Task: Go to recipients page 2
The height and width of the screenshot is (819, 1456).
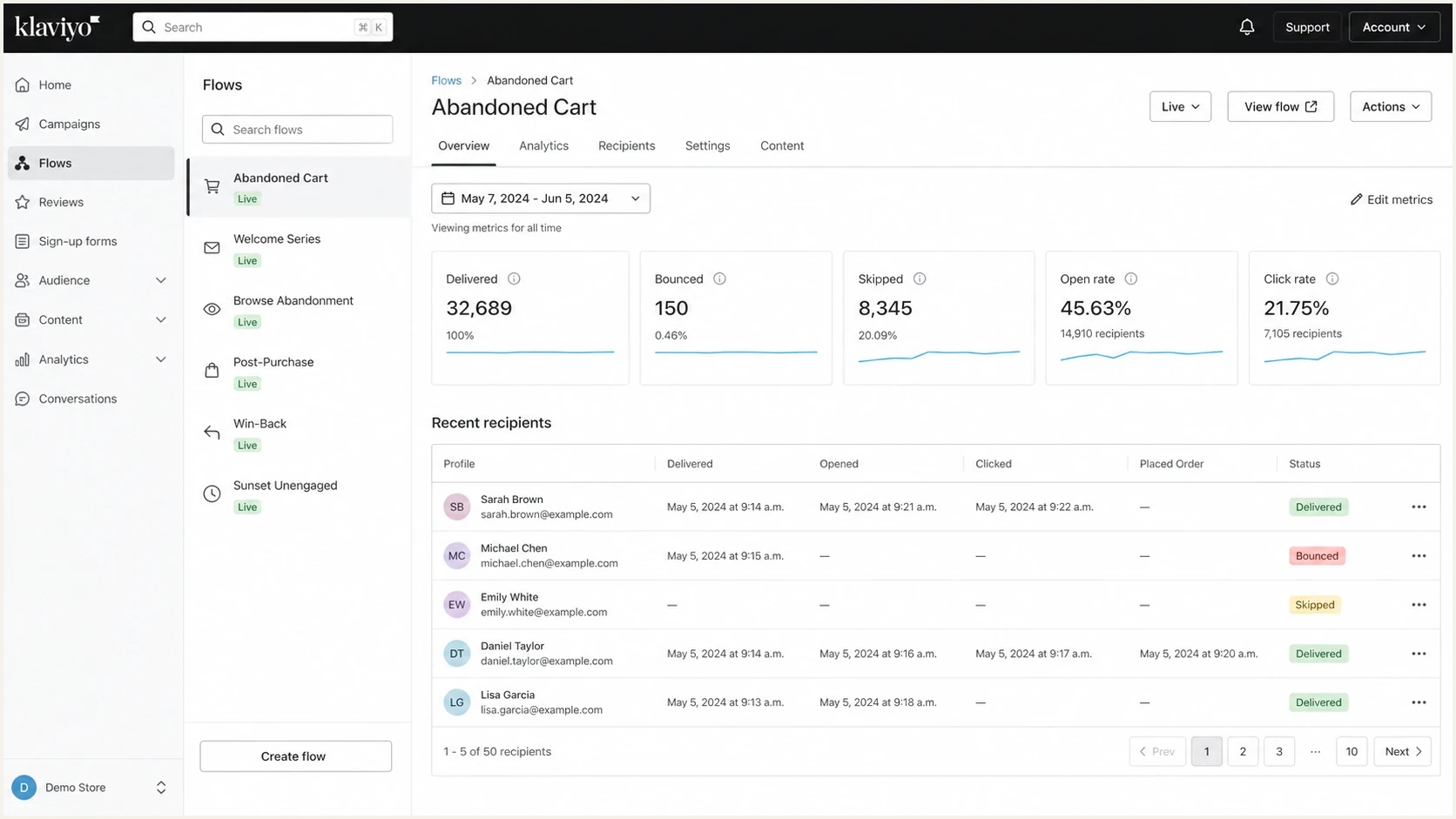Action: pos(1243,751)
